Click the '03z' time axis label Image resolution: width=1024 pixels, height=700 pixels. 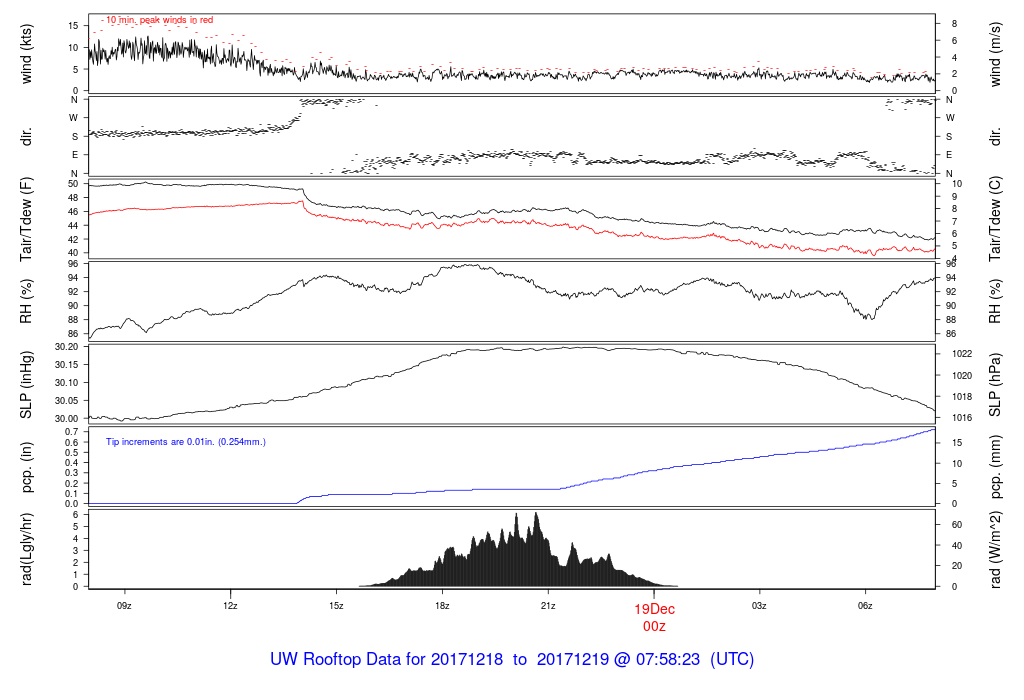(759, 606)
